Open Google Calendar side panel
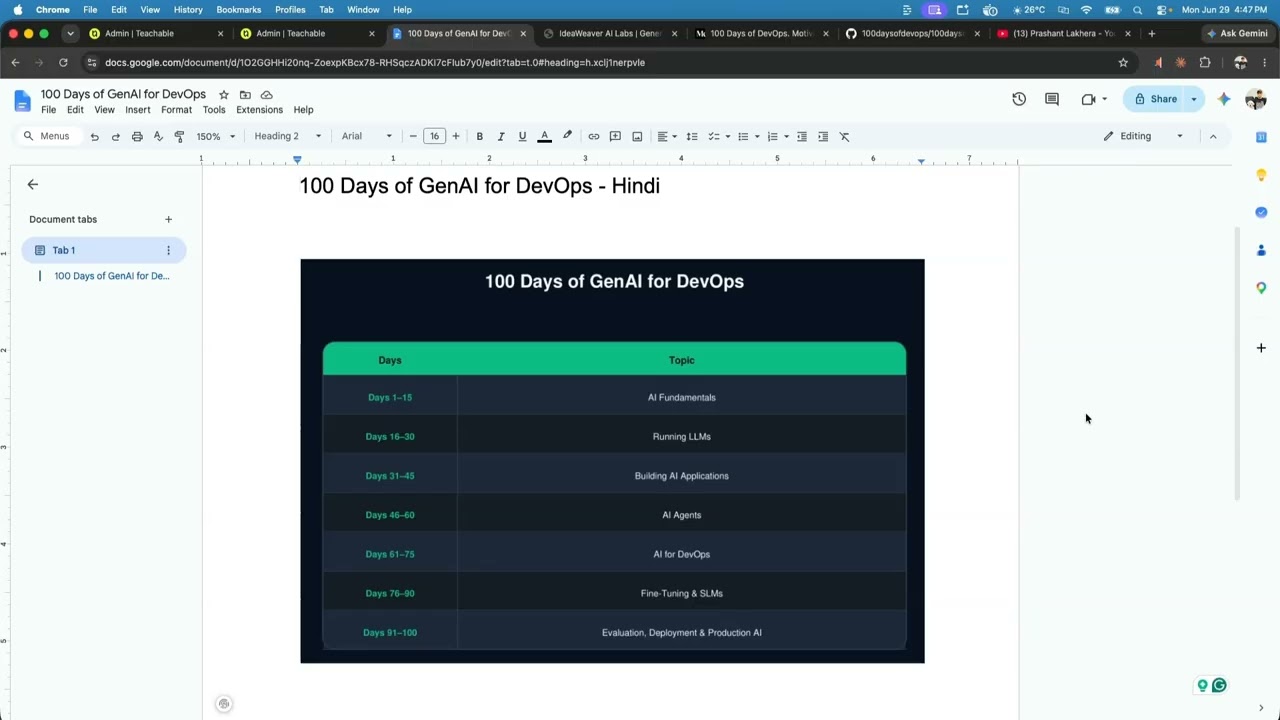 coord(1261,137)
